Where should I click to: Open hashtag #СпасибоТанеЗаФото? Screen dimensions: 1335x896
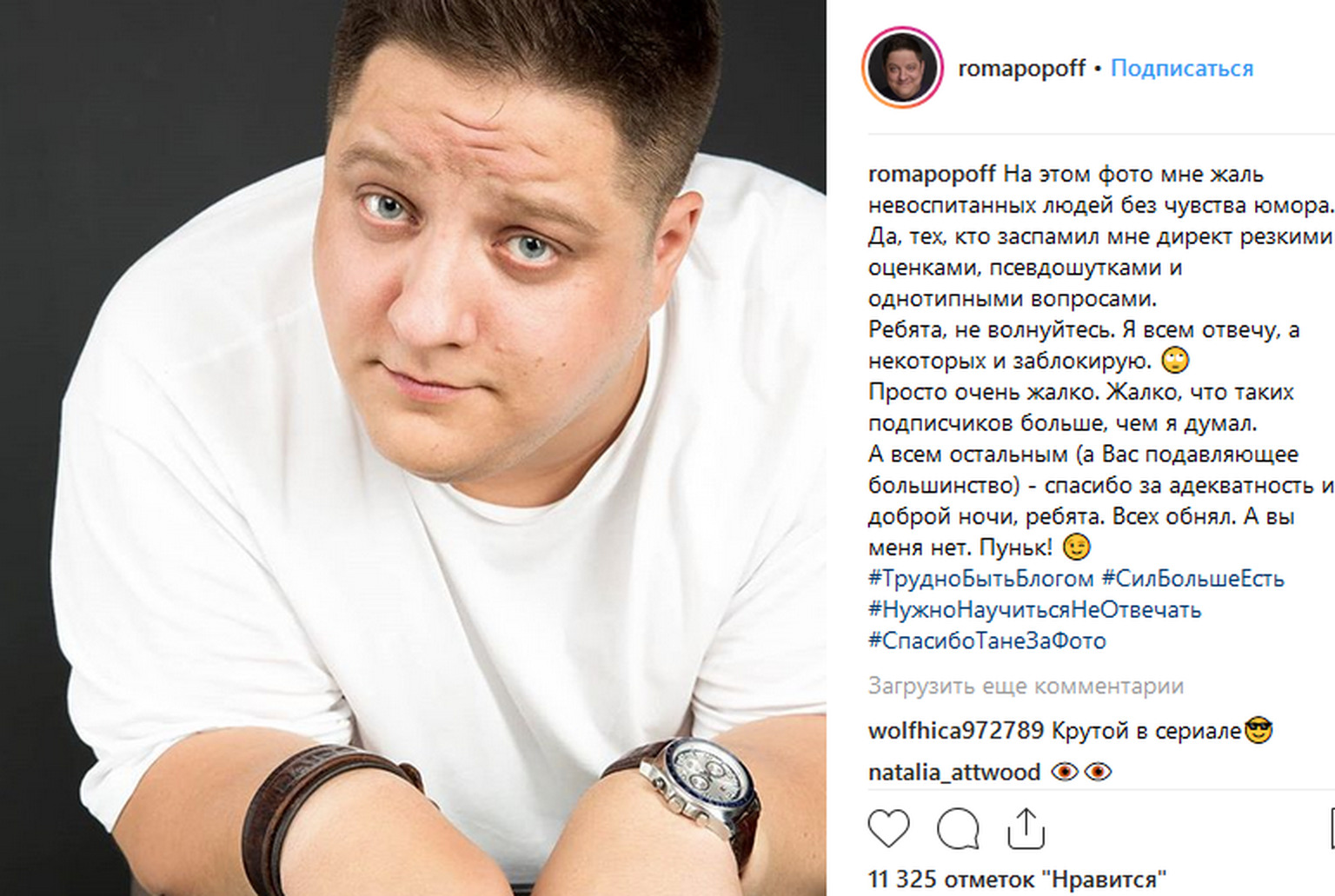point(986,641)
